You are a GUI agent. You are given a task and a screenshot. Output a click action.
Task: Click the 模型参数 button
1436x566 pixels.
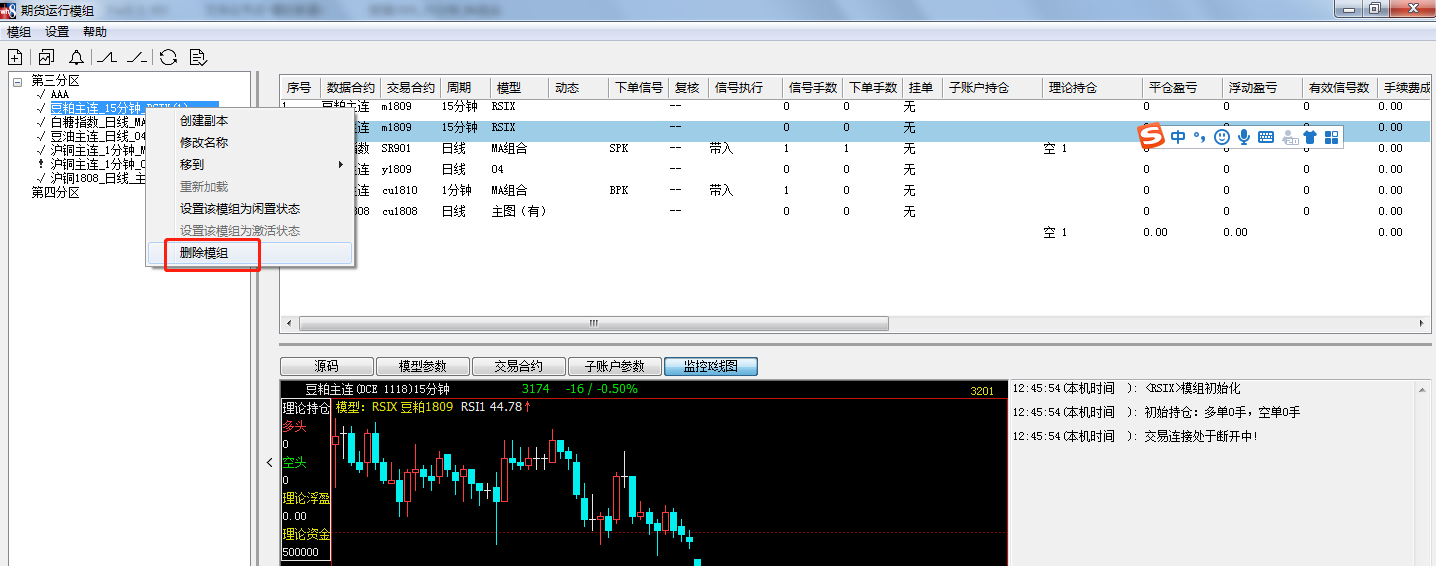coord(422,367)
